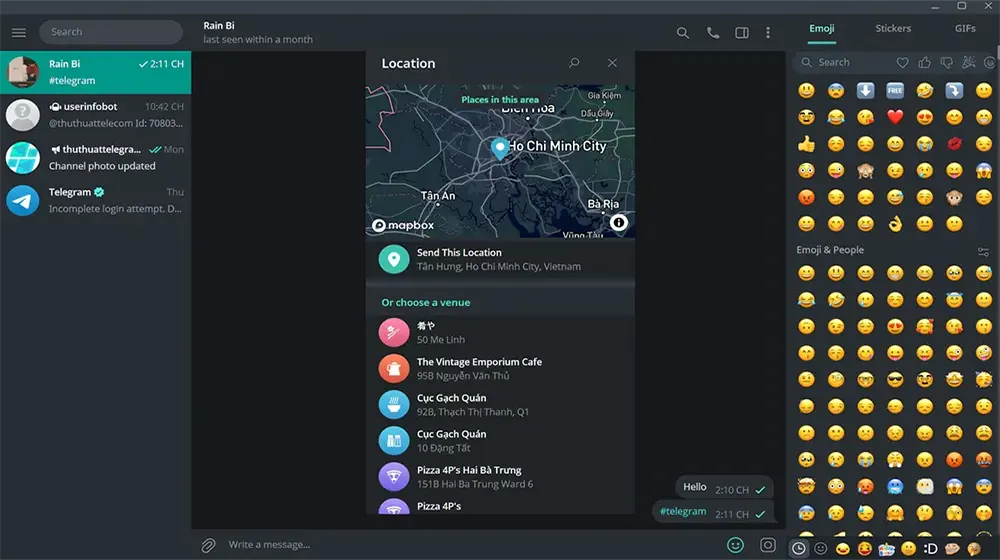Search inside the Rain Bi chat
This screenshot has width=1000, height=560.
(x=682, y=33)
